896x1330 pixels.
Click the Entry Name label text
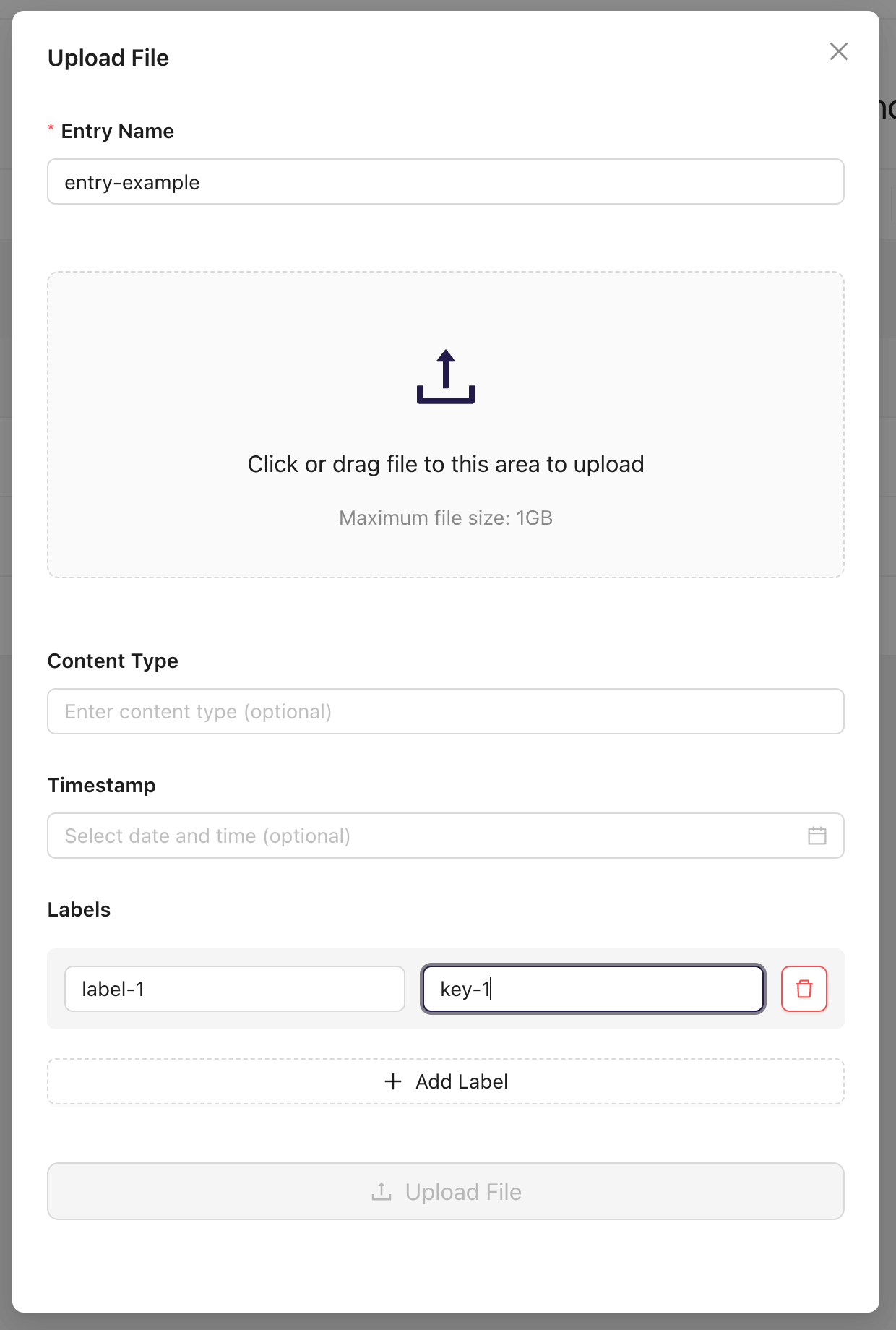[116, 131]
